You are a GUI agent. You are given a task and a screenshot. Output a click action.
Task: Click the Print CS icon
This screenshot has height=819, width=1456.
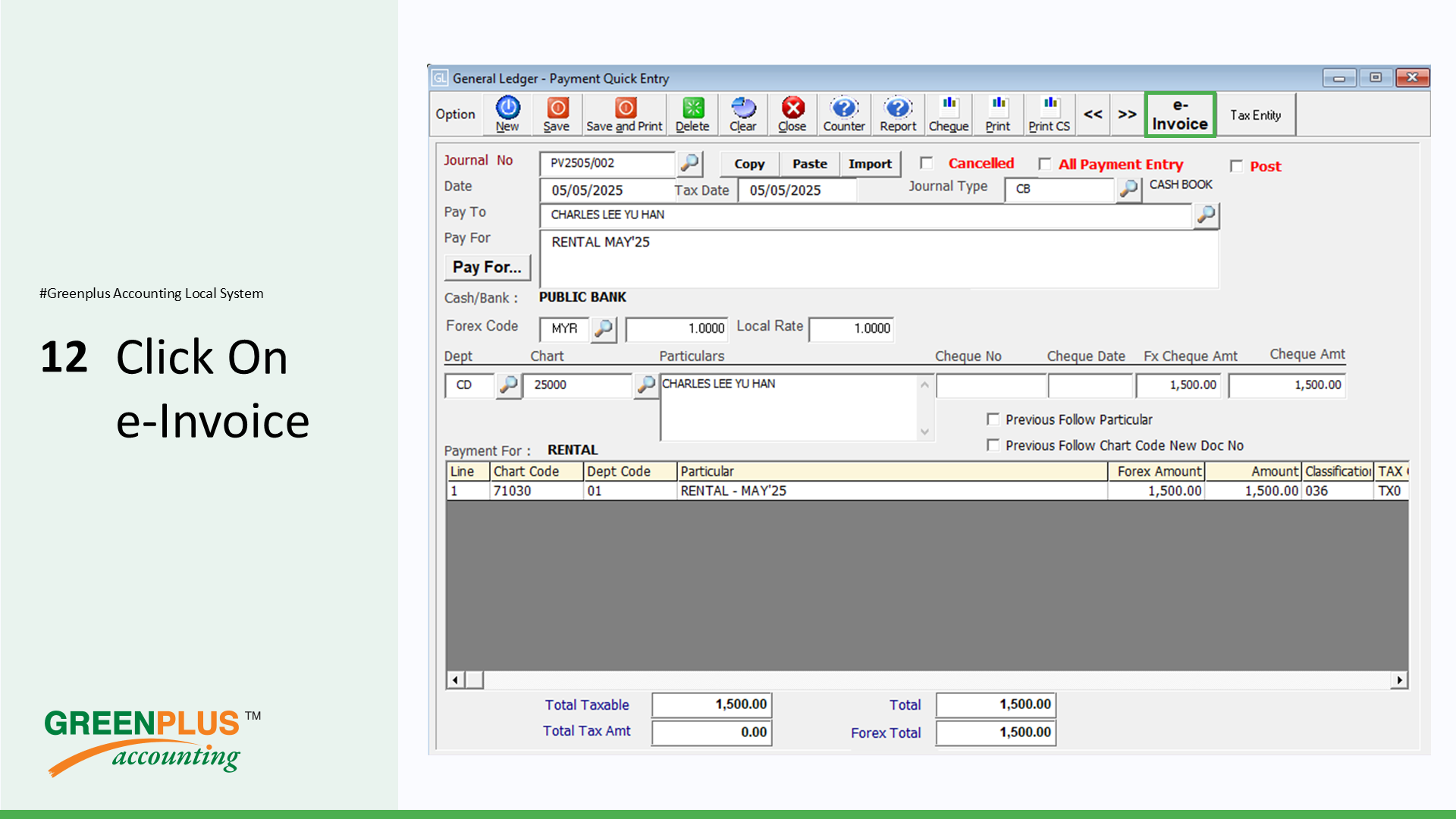1050,115
